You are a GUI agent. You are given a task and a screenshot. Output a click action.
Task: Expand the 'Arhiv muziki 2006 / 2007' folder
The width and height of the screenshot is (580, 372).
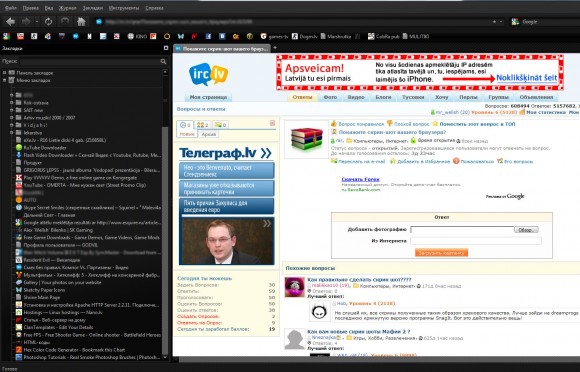click(x=11, y=118)
